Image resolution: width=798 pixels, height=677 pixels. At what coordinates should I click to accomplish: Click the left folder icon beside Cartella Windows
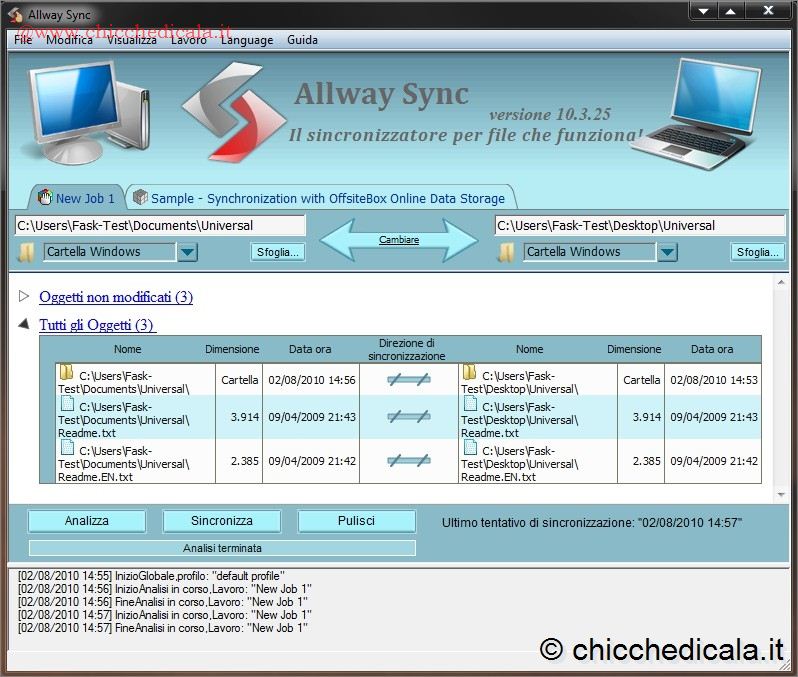[26, 252]
